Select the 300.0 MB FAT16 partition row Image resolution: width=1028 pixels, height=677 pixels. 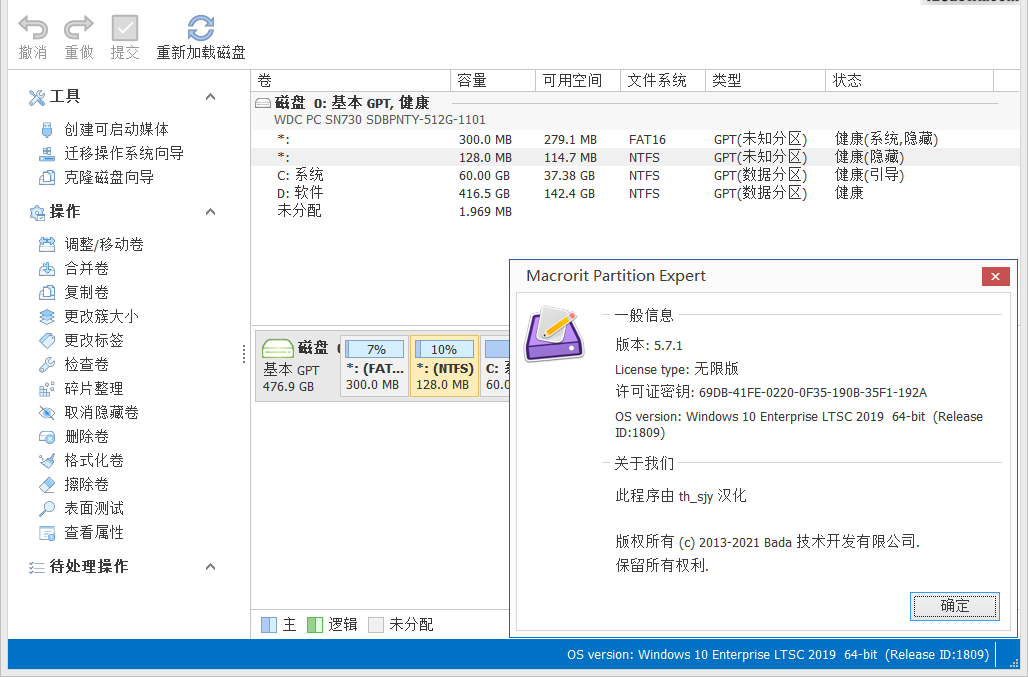tap(636, 140)
